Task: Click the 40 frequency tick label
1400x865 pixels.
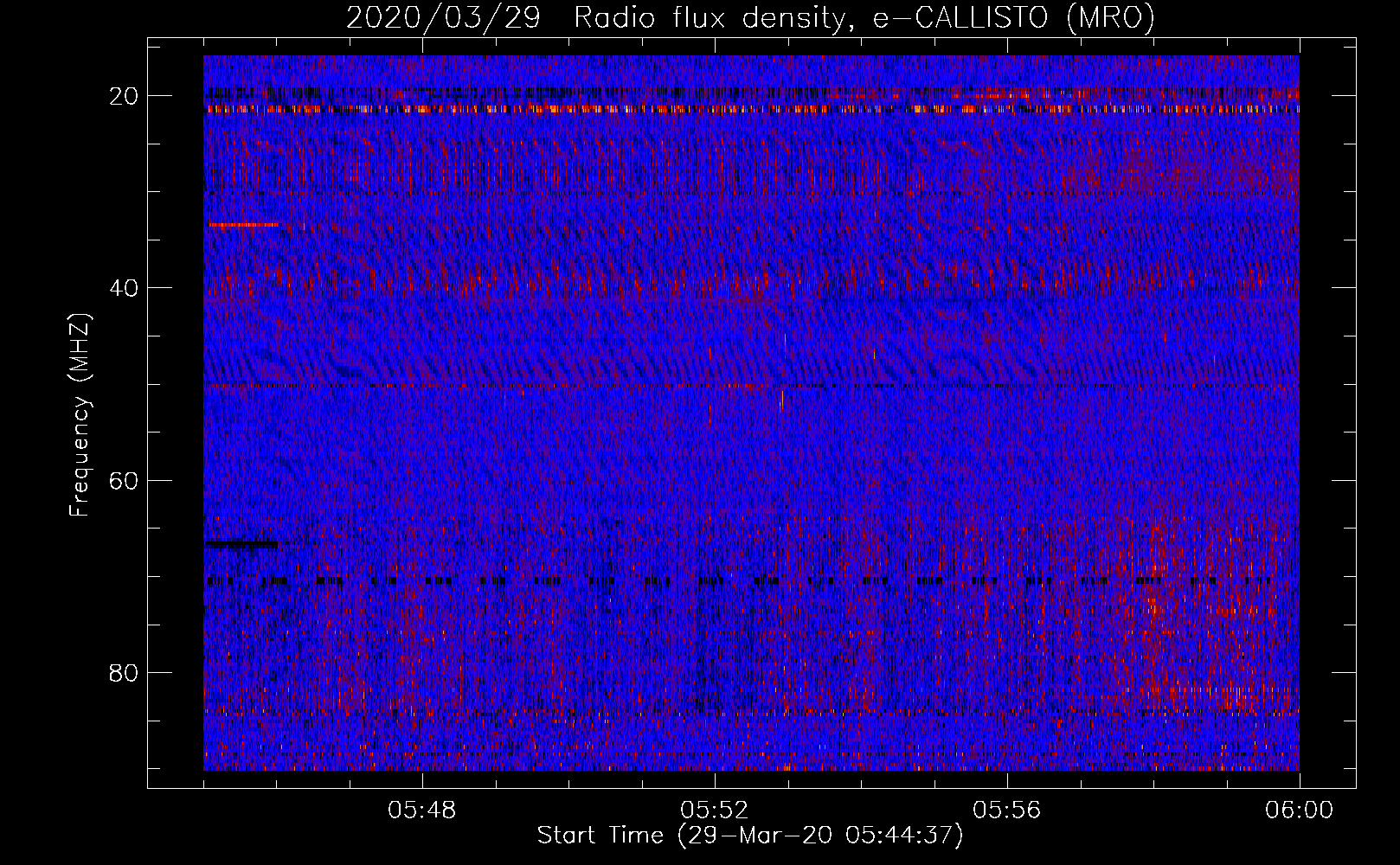Action: (125, 288)
